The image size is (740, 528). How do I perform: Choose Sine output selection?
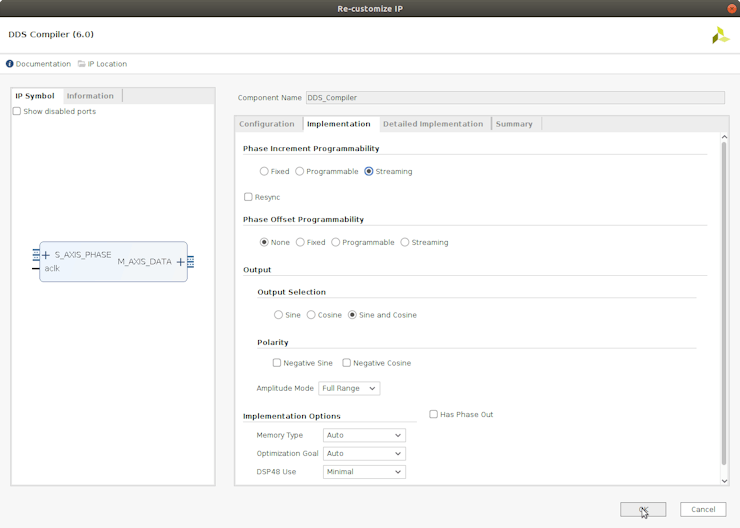[x=278, y=315]
